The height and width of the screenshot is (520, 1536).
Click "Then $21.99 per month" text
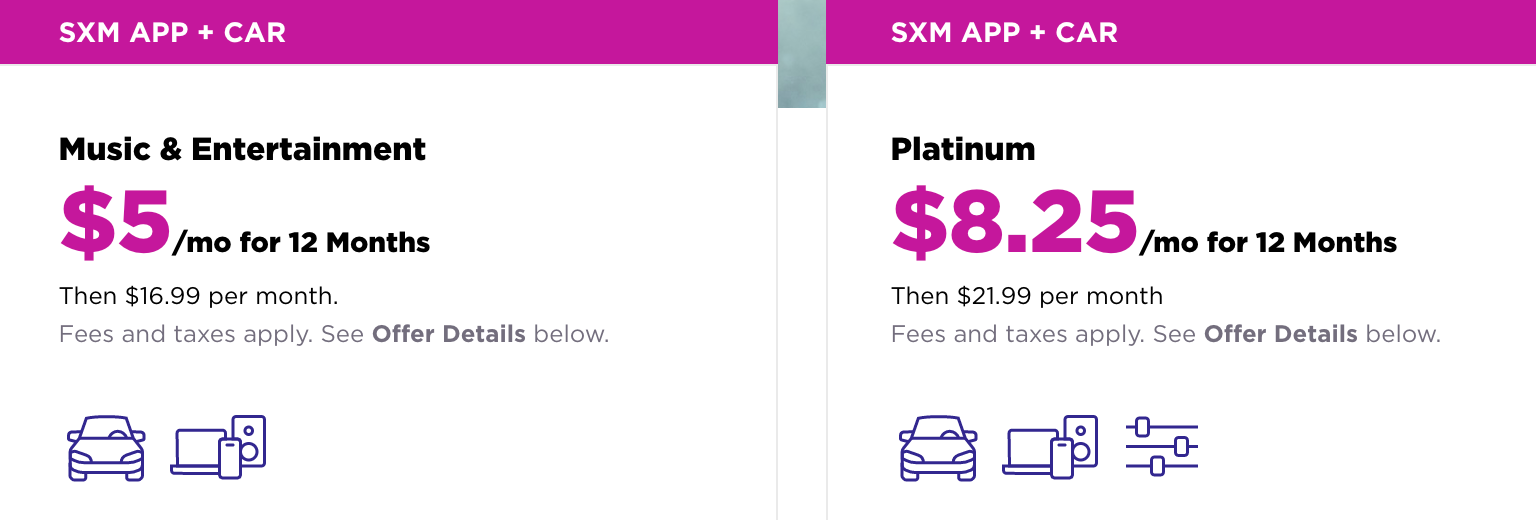1027,296
